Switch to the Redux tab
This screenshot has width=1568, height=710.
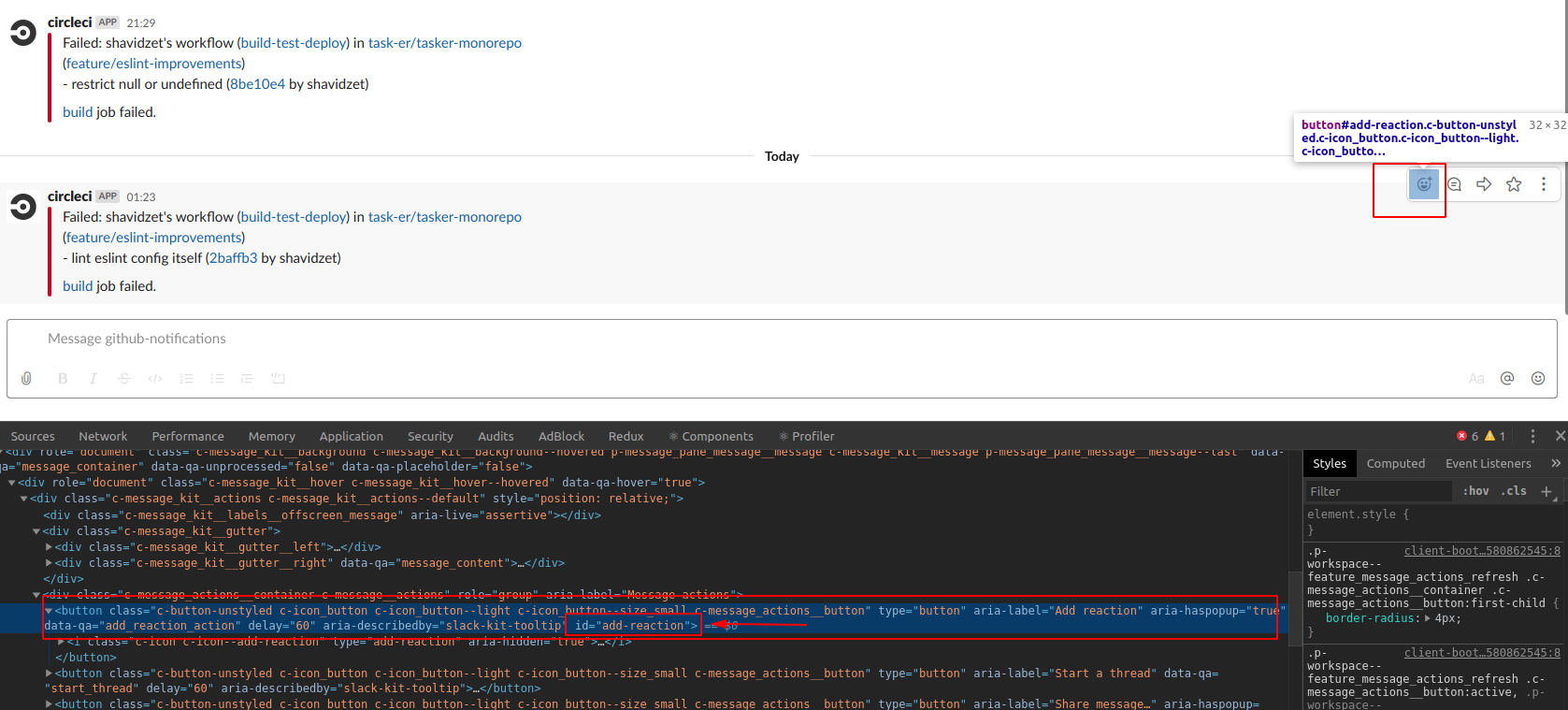(x=626, y=436)
